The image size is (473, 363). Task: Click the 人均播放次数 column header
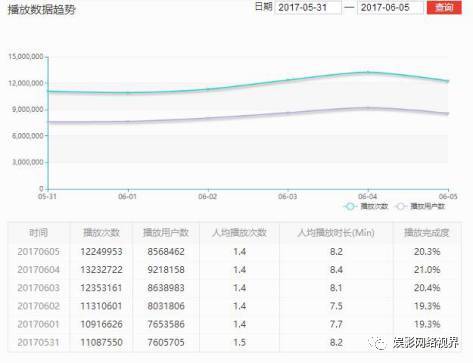coord(239,233)
